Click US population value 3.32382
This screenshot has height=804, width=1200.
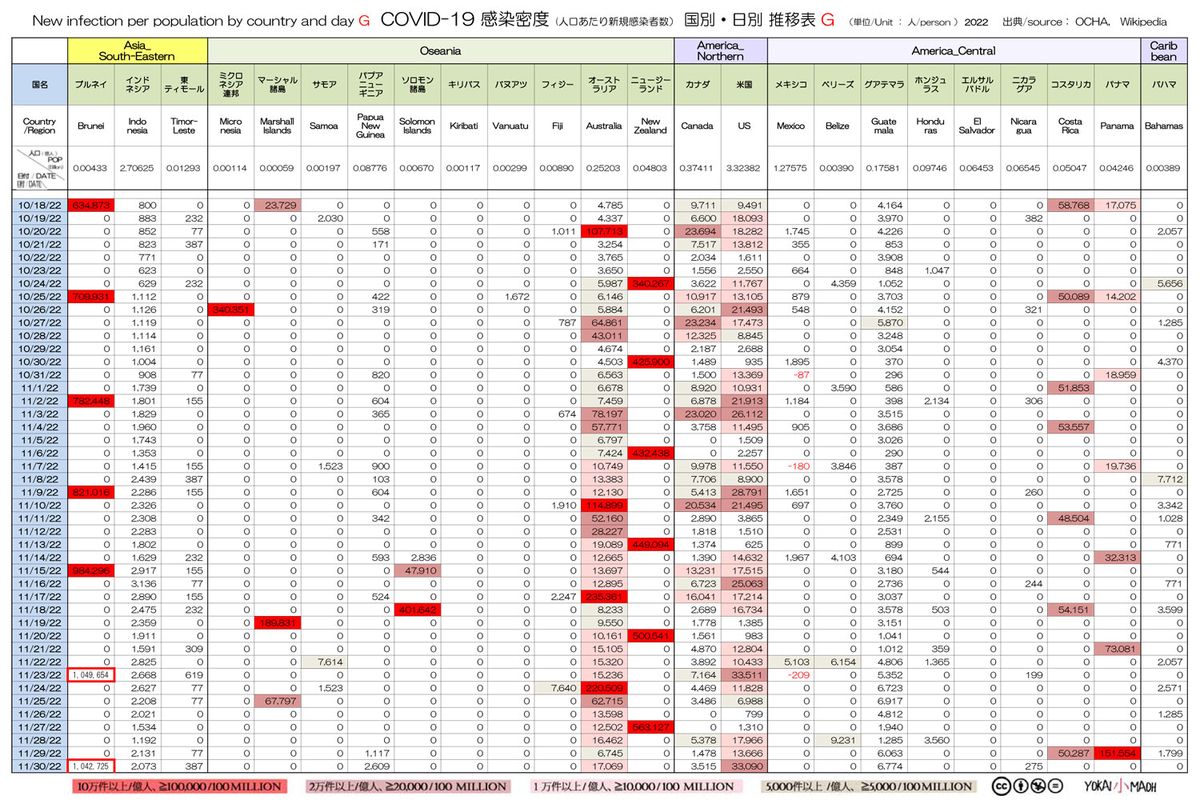[743, 169]
